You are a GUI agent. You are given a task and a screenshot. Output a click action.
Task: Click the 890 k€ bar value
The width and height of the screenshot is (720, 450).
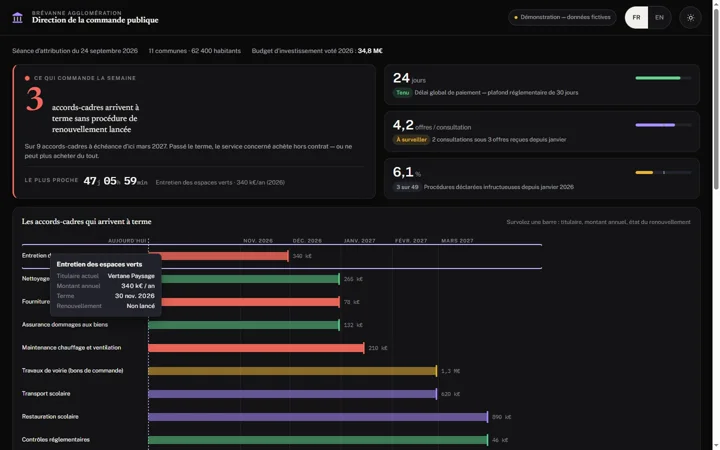(501, 417)
